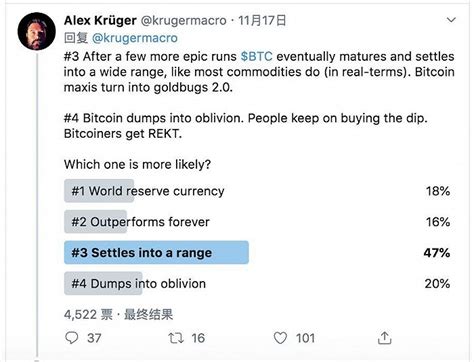
Task: Like the tweet with the heart icon
Action: [280, 338]
